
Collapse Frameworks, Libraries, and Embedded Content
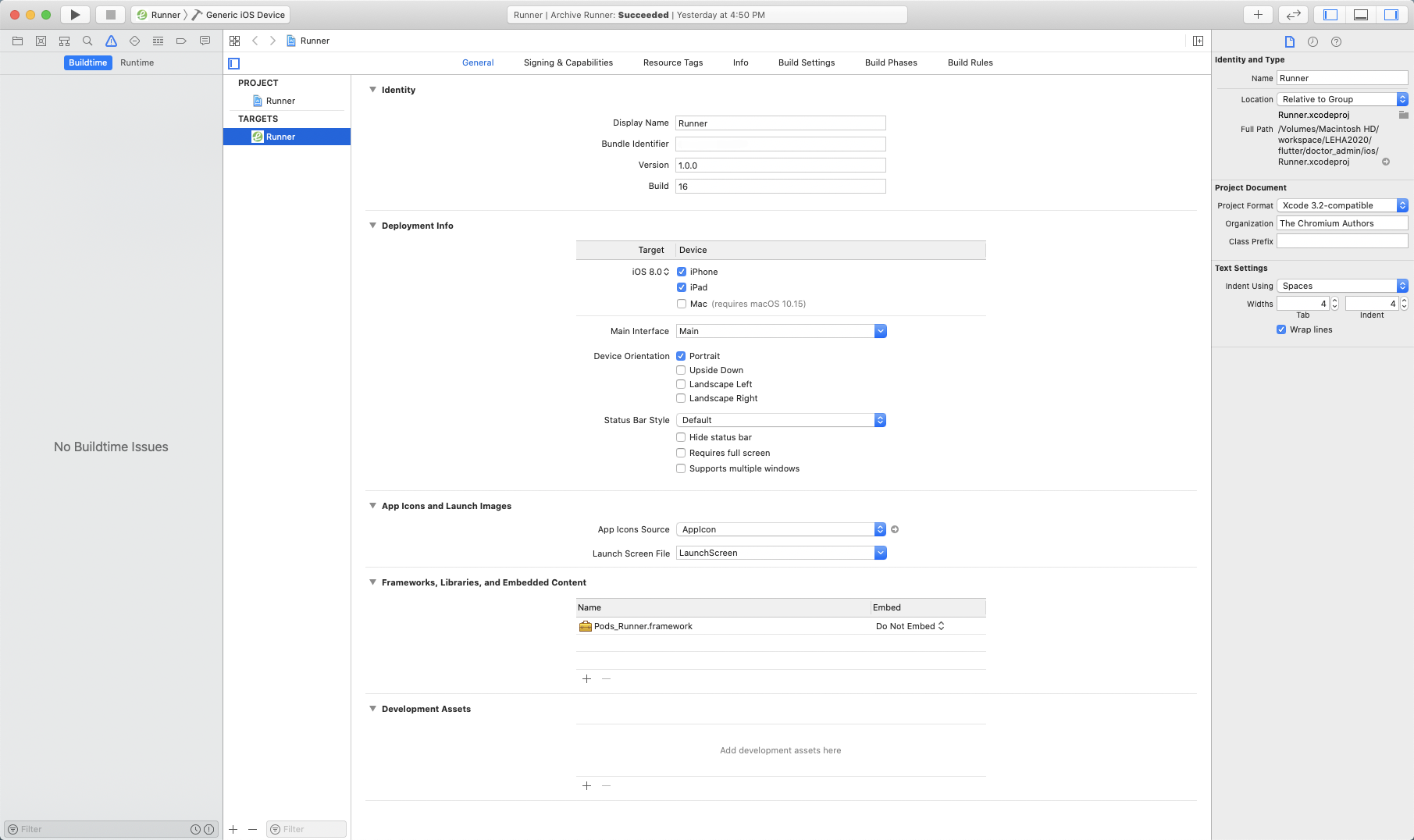pos(372,582)
